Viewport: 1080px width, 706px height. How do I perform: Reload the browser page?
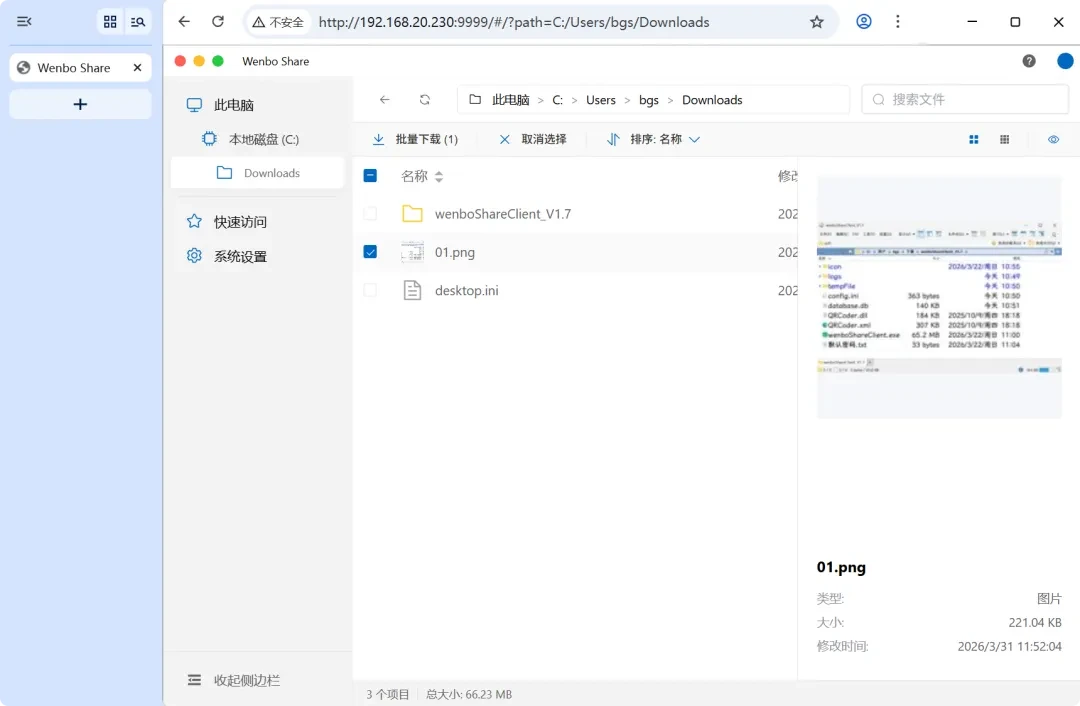pyautogui.click(x=218, y=22)
